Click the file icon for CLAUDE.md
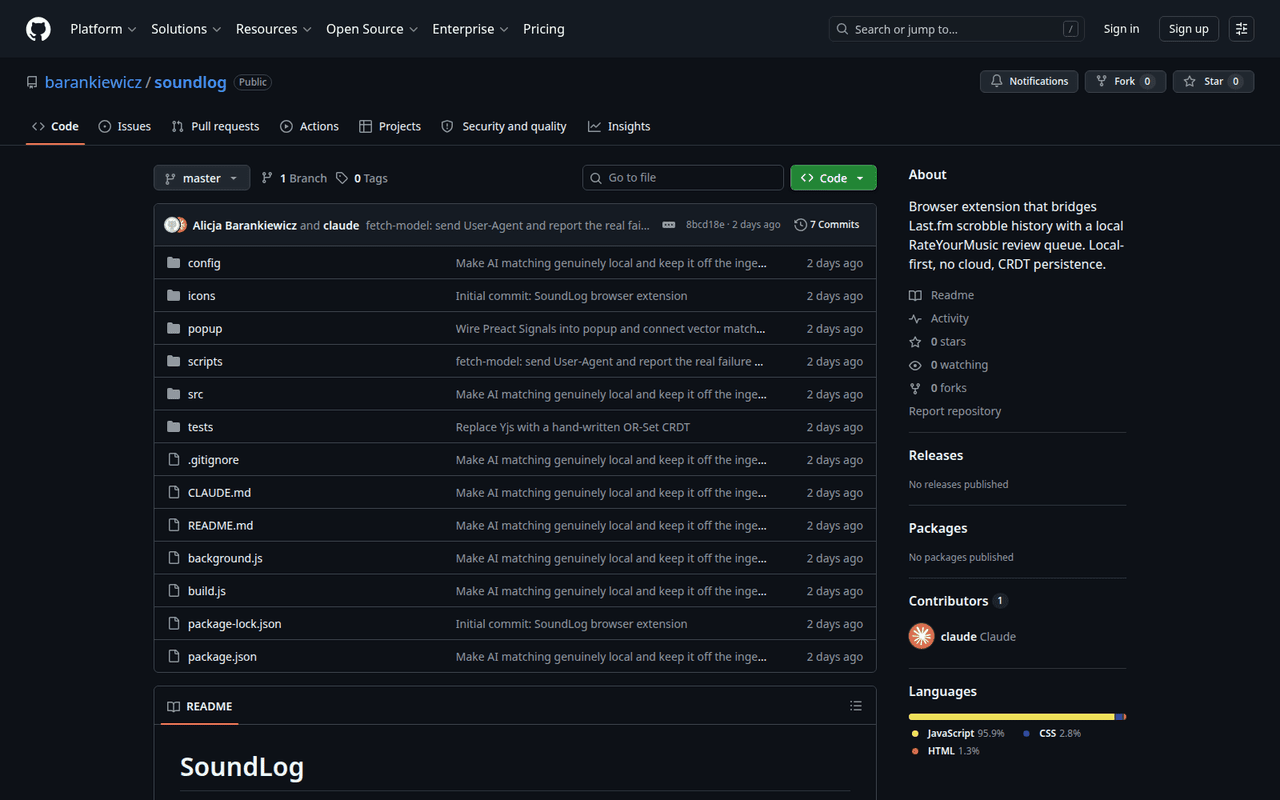 click(x=174, y=493)
